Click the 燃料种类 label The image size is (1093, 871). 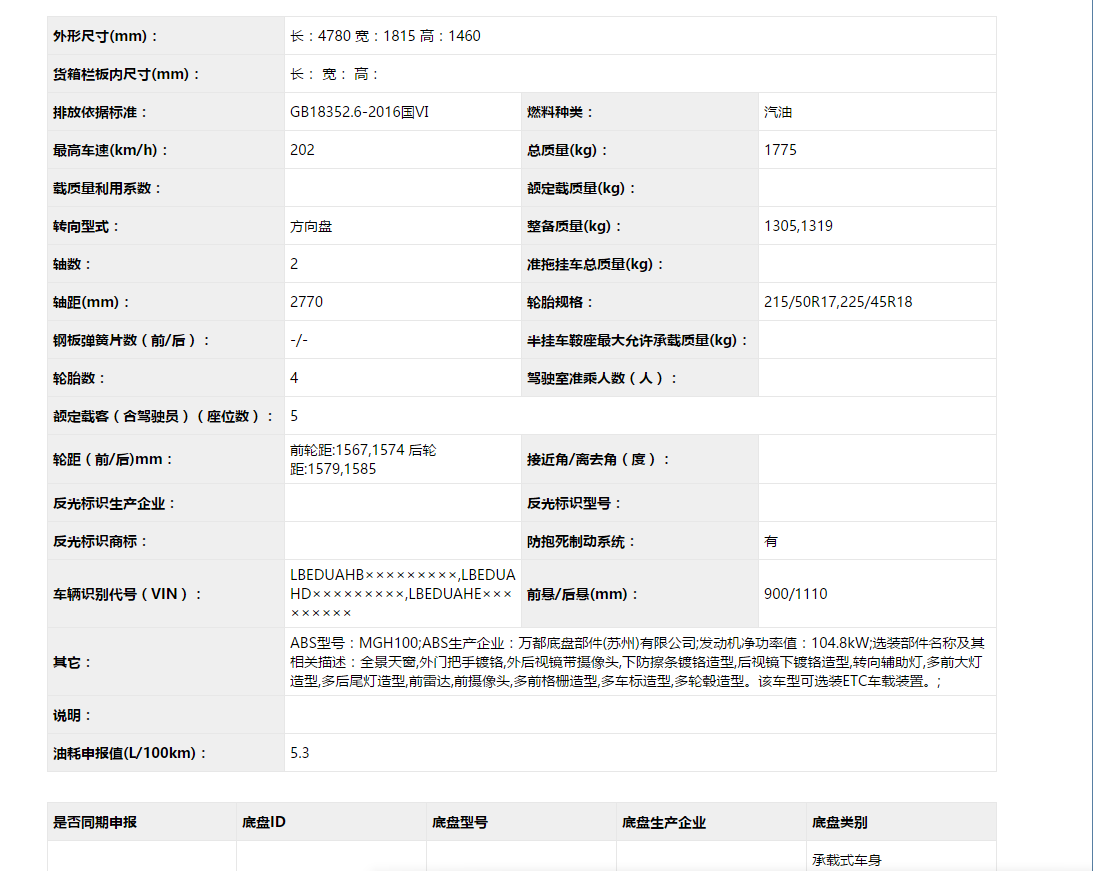point(560,112)
